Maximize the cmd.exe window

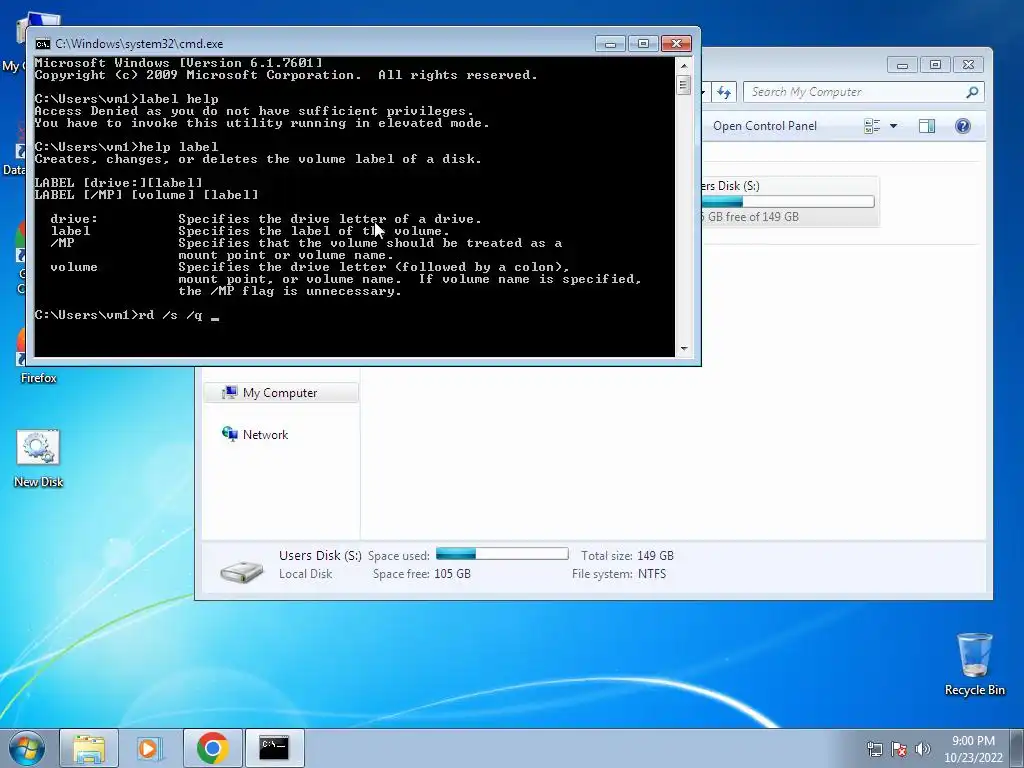[x=643, y=44]
